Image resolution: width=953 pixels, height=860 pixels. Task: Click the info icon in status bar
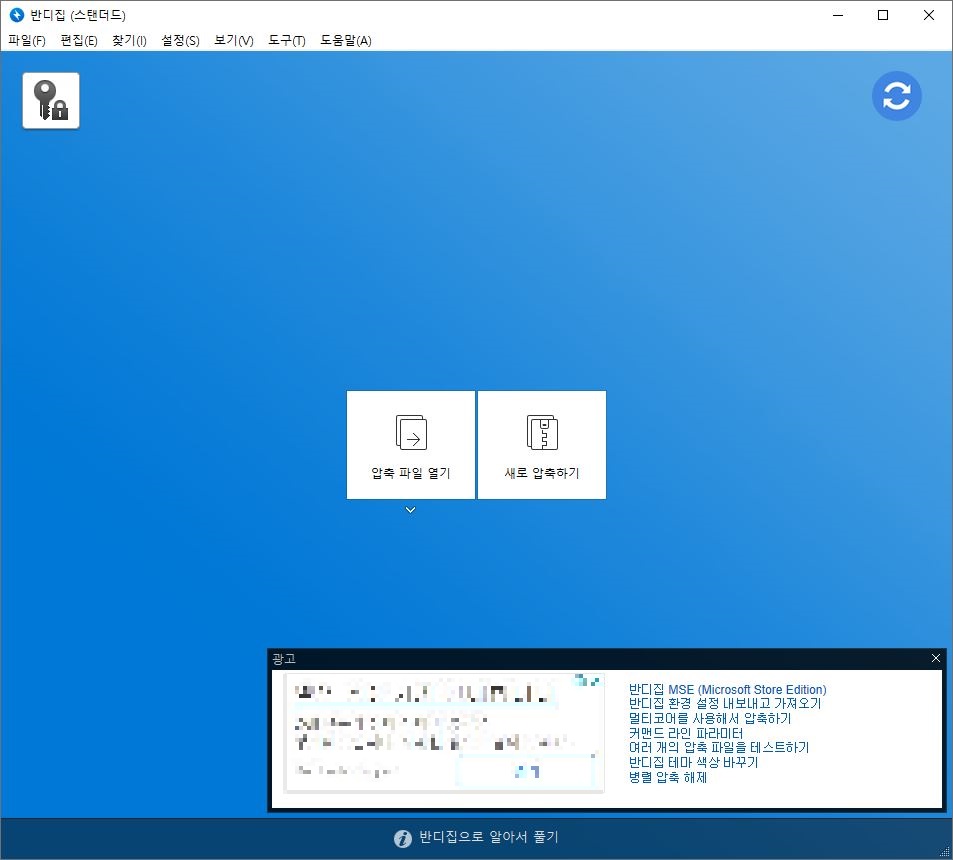(x=402, y=839)
